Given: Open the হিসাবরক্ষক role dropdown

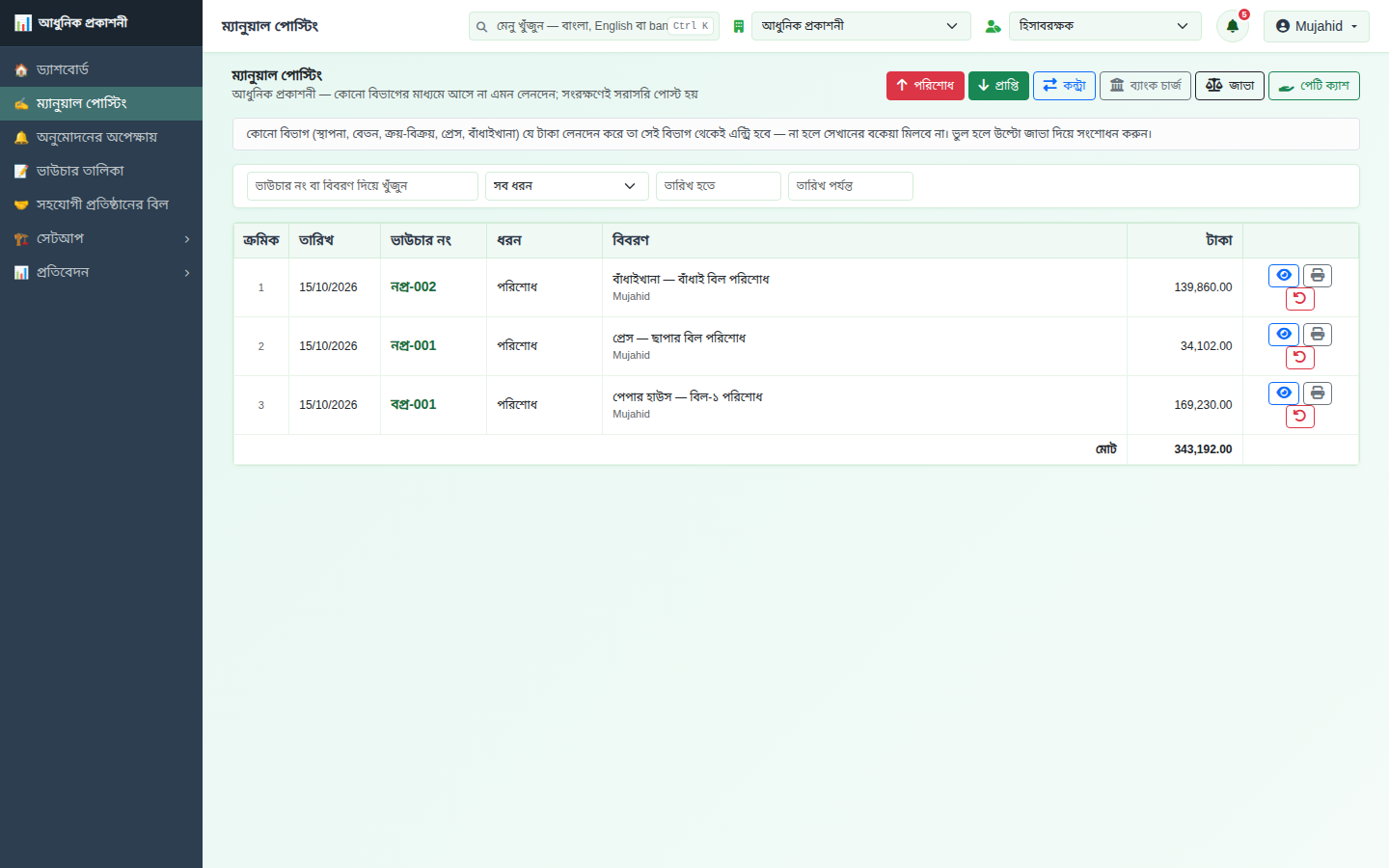Looking at the screenshot, I should (1104, 26).
